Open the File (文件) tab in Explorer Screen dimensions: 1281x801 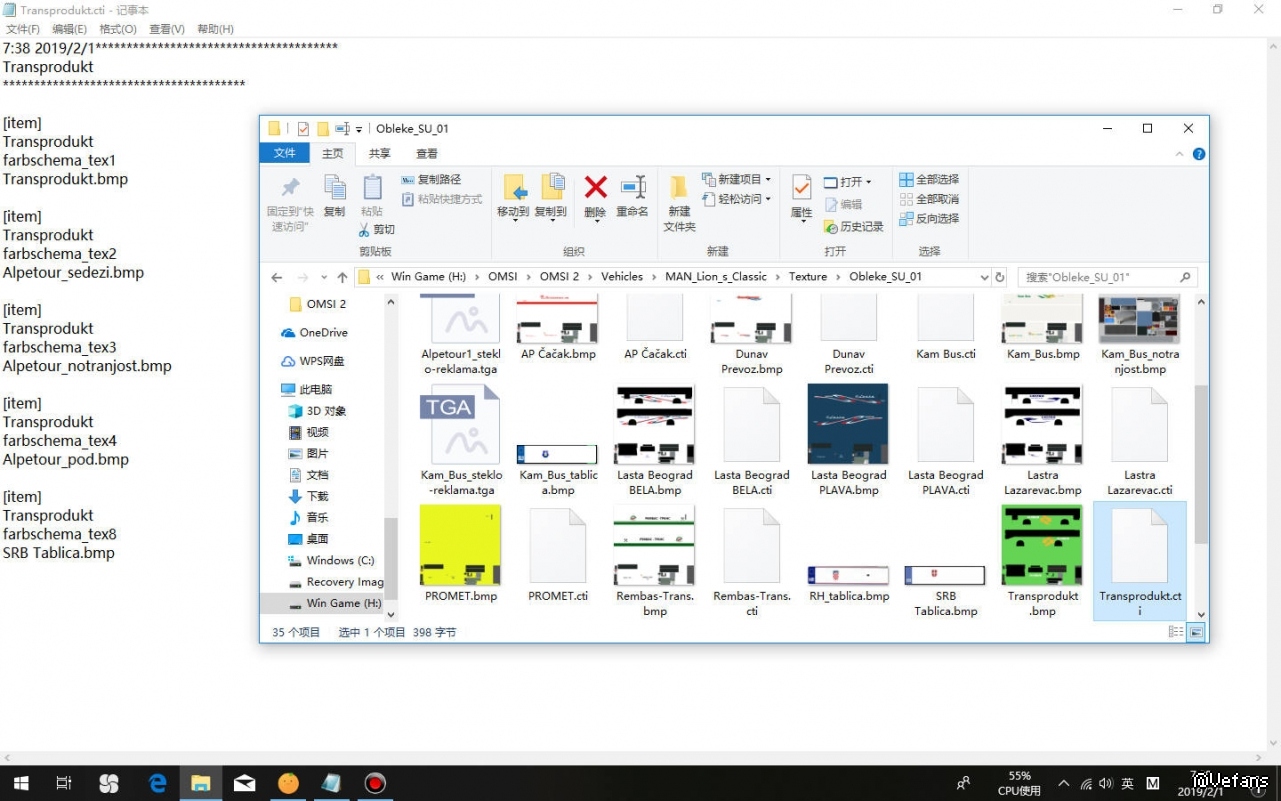tap(285, 153)
